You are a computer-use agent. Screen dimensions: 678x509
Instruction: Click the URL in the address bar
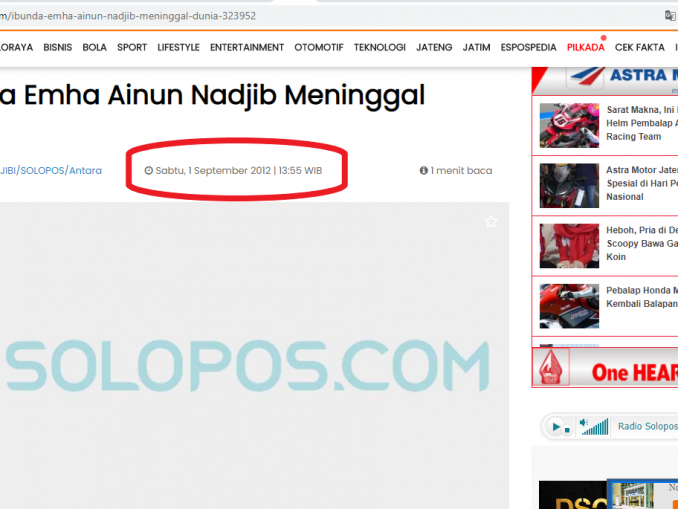click(128, 16)
